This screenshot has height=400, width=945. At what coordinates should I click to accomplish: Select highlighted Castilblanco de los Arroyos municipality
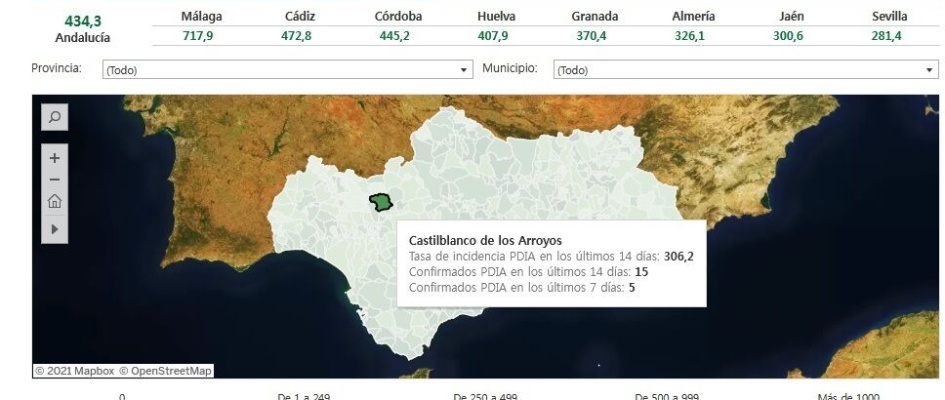coord(381,202)
